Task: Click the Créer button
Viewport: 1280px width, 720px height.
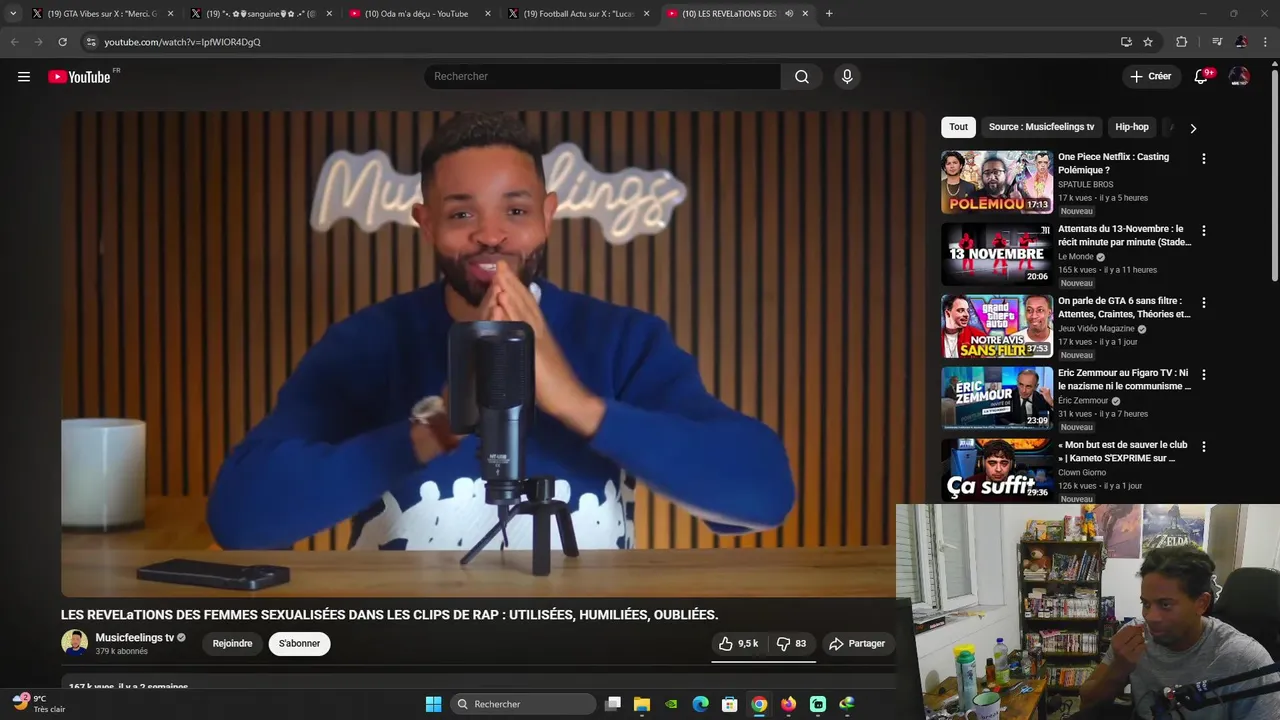Action: pos(1150,77)
